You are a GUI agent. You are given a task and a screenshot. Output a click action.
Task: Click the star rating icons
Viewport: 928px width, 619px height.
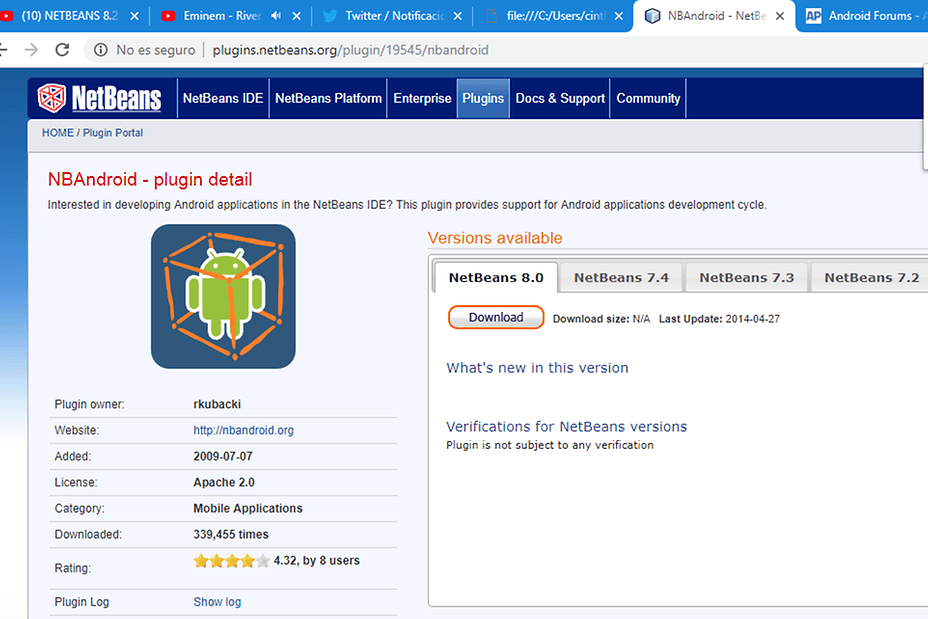click(x=231, y=560)
